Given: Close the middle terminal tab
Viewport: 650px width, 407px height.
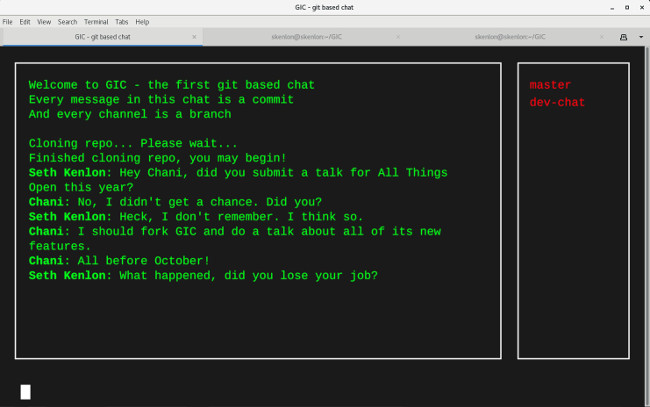Looking at the screenshot, I should [x=397, y=36].
